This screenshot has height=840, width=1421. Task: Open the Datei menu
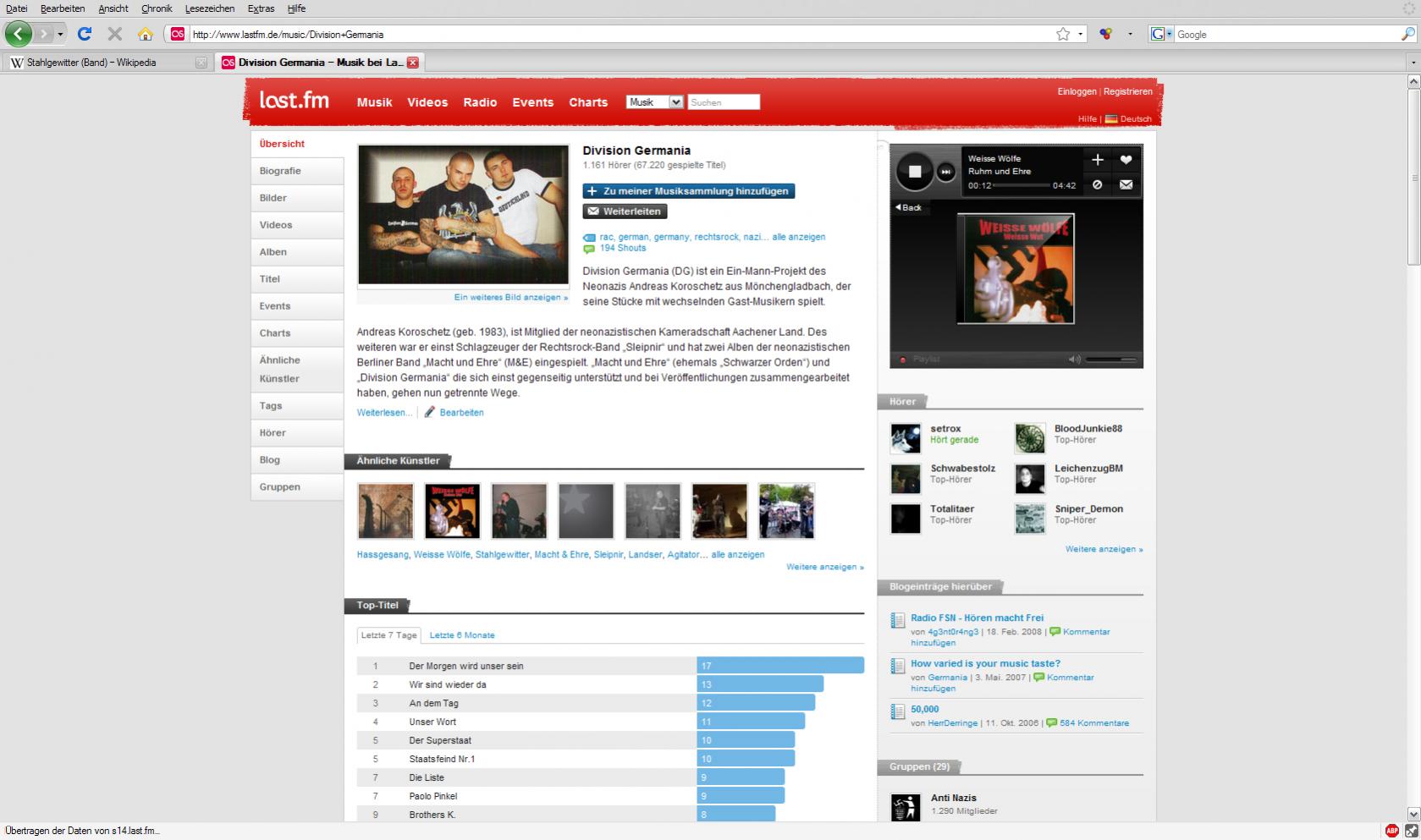pos(17,8)
